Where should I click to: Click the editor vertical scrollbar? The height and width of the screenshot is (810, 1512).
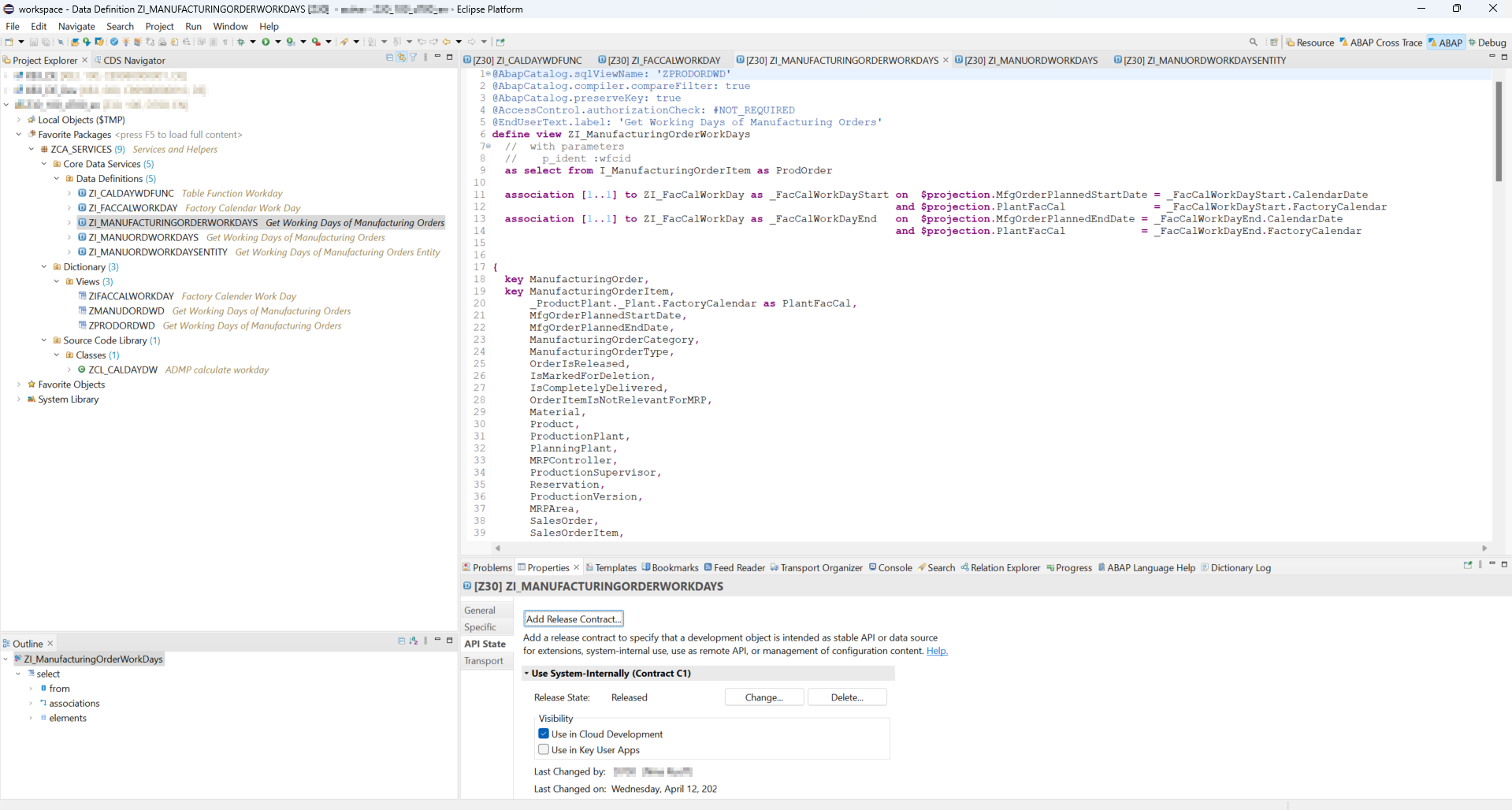[1499, 132]
